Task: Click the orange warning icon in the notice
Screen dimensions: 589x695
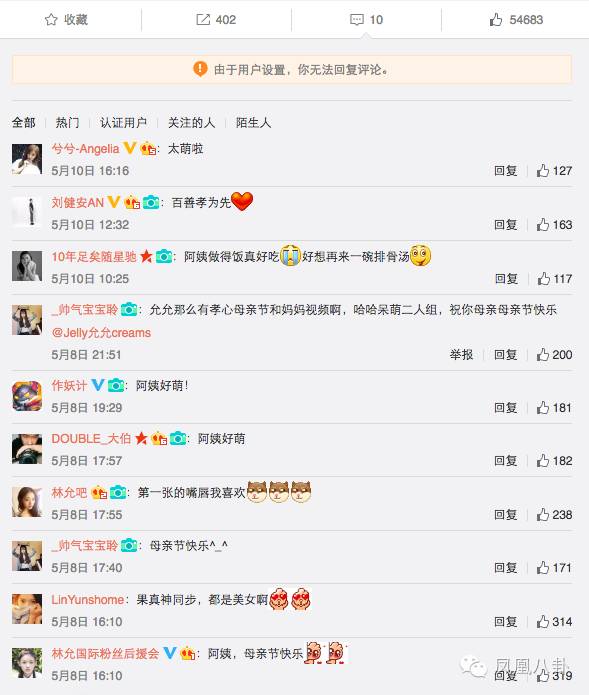Action: pyautogui.click(x=200, y=69)
